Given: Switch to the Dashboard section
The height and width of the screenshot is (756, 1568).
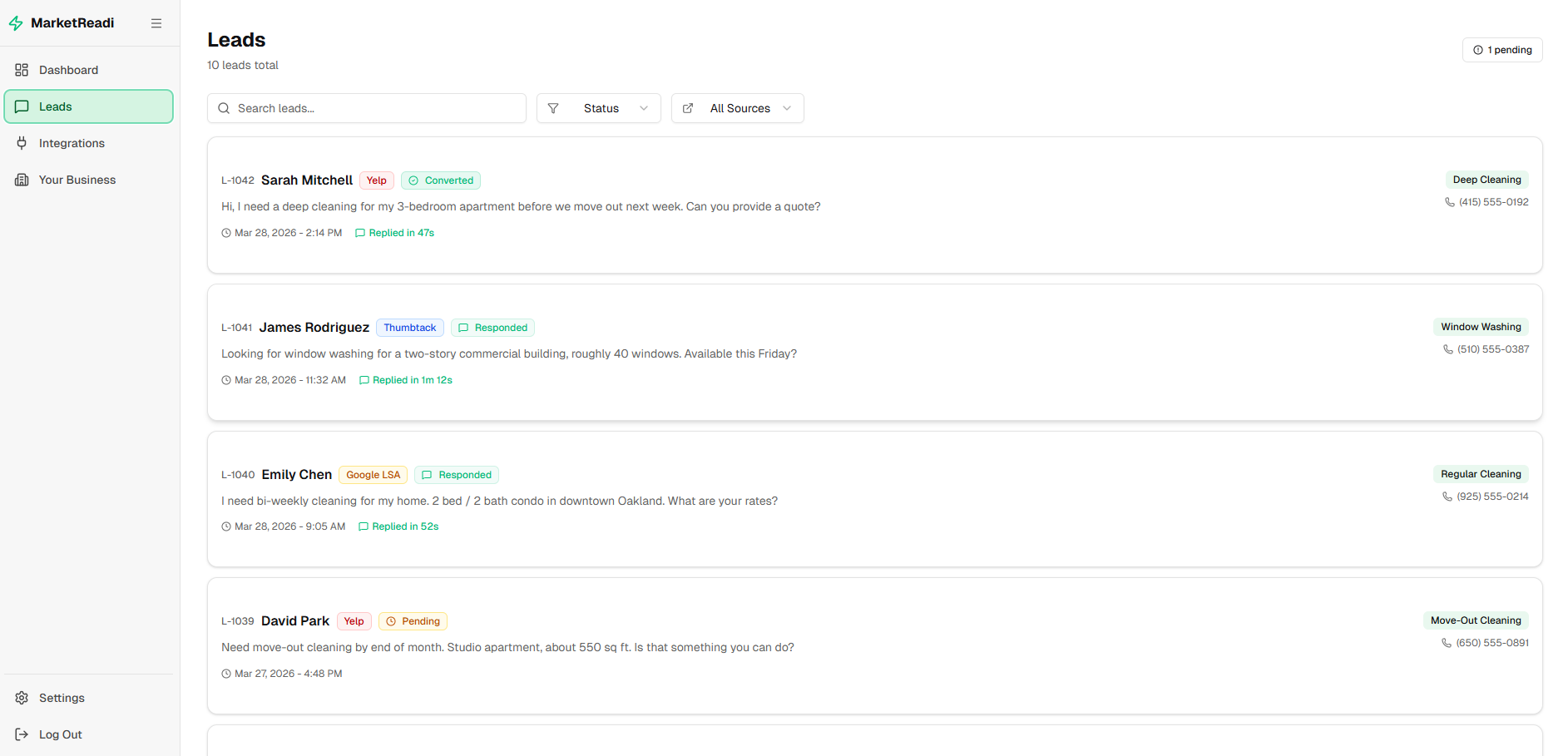Looking at the screenshot, I should [x=68, y=70].
